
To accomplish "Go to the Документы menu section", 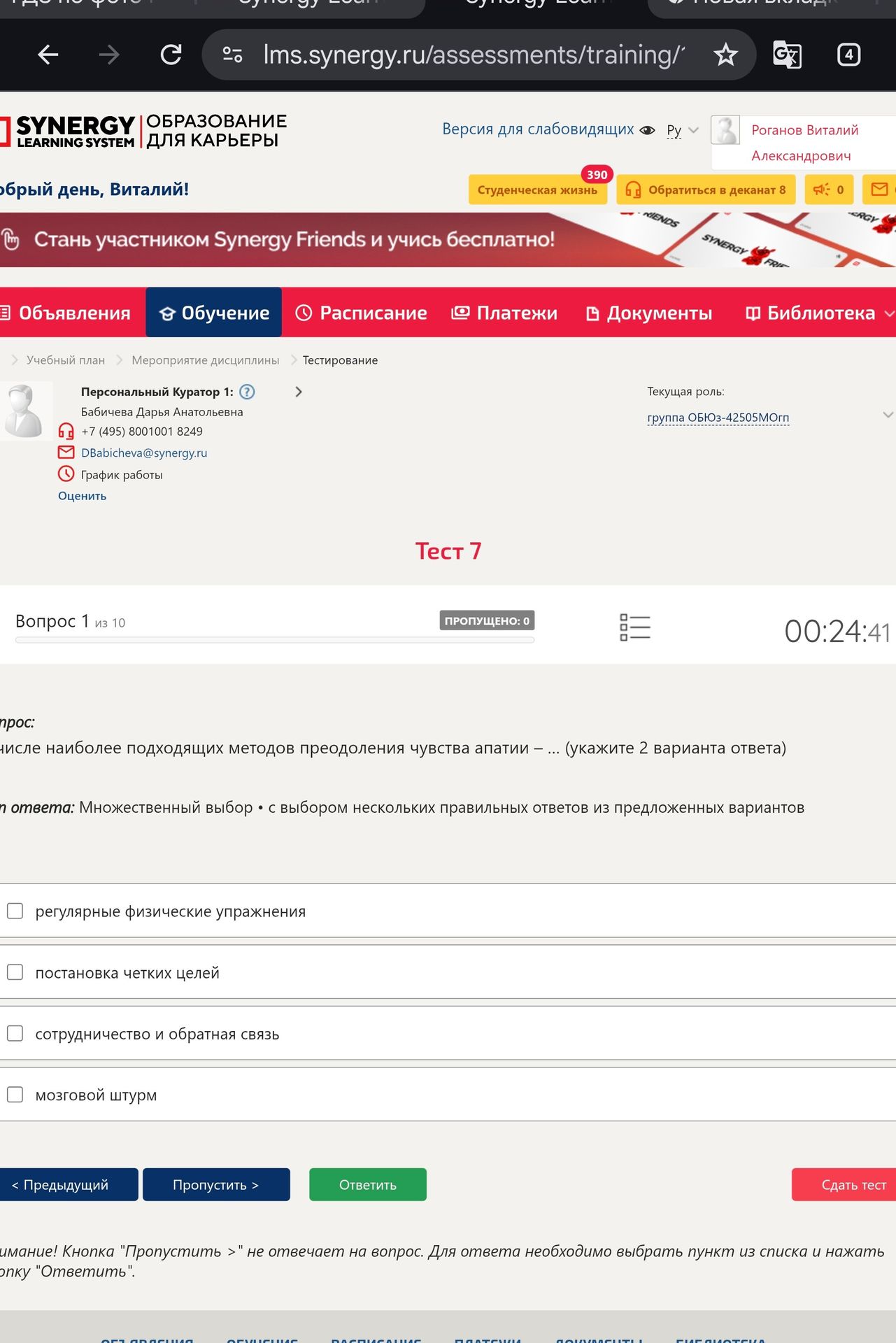I will point(649,313).
